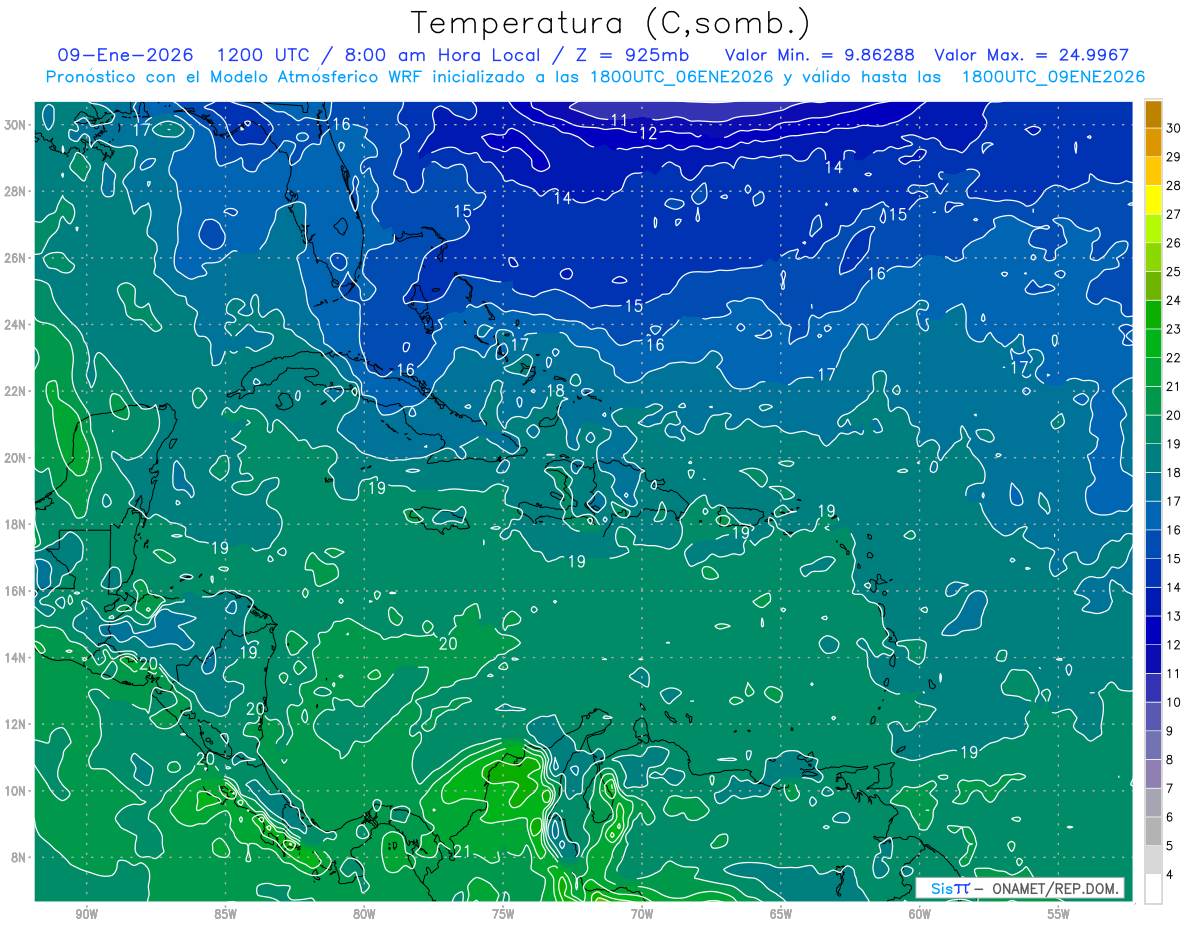Click the gray legend swatch between 5 and 6
1200x927 pixels.
point(1154,831)
